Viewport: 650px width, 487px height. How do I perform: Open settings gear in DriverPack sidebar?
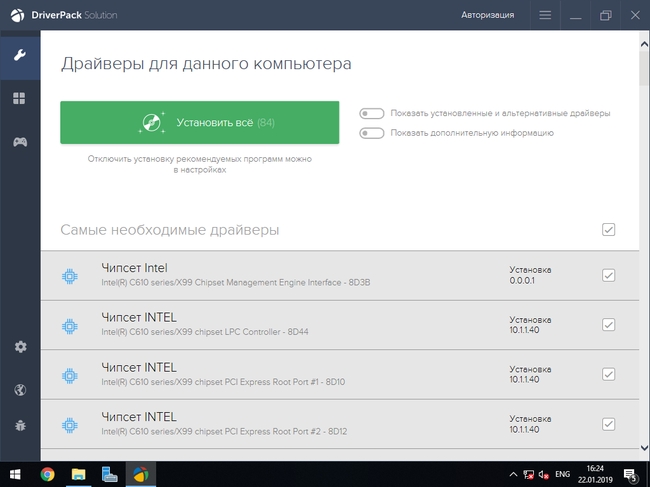pos(20,346)
